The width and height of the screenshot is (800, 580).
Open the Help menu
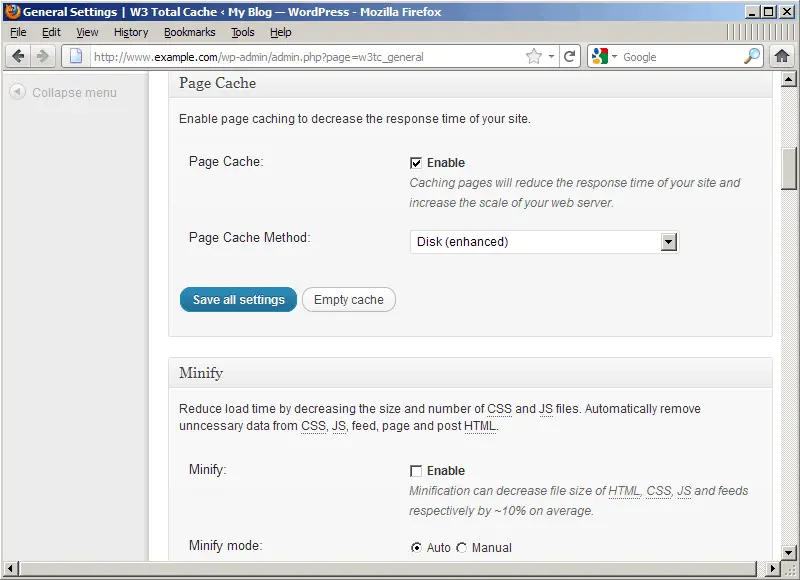(281, 32)
